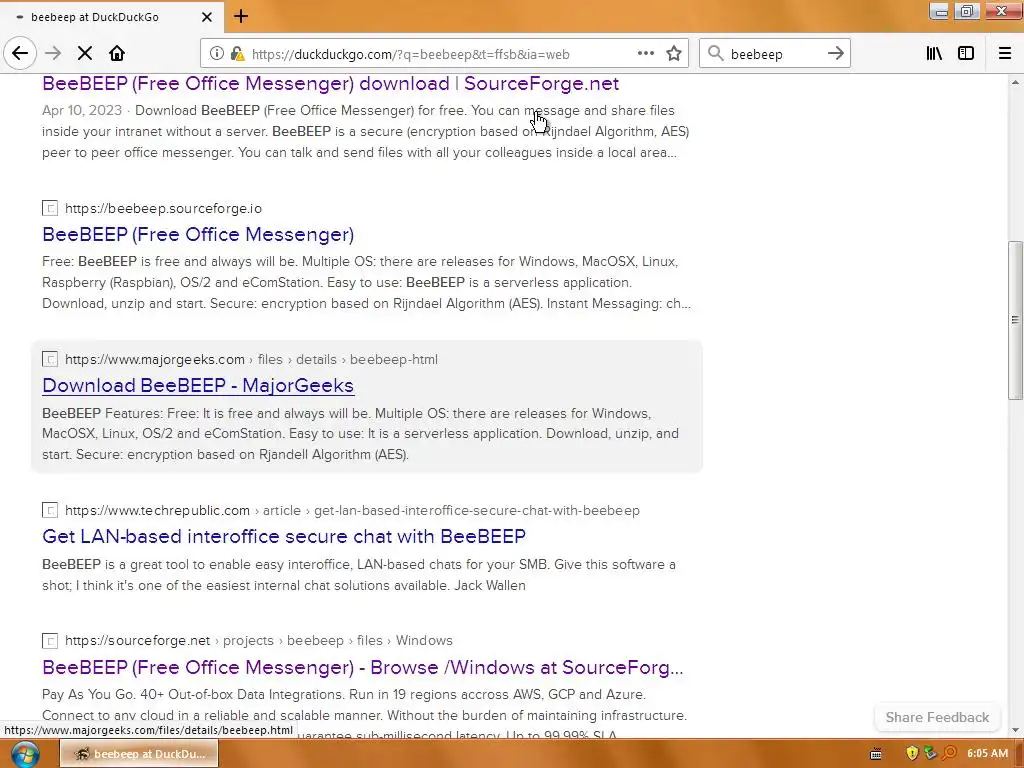Click the https://beebeep.sourceforge.io URL text
Image resolution: width=1024 pixels, height=768 pixels.
click(x=163, y=208)
